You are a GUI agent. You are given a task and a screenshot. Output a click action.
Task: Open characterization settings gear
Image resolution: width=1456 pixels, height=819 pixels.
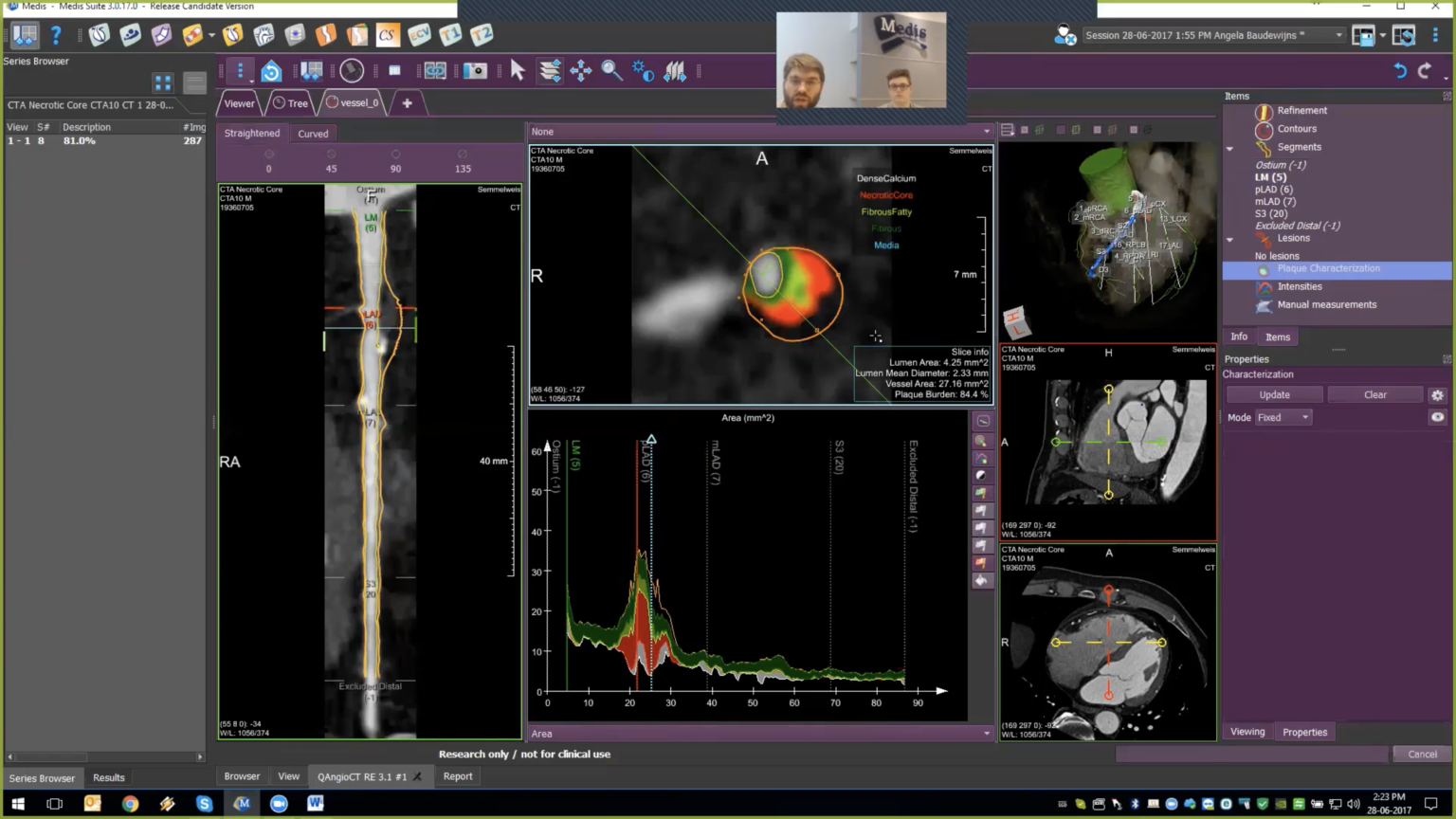pyautogui.click(x=1437, y=395)
